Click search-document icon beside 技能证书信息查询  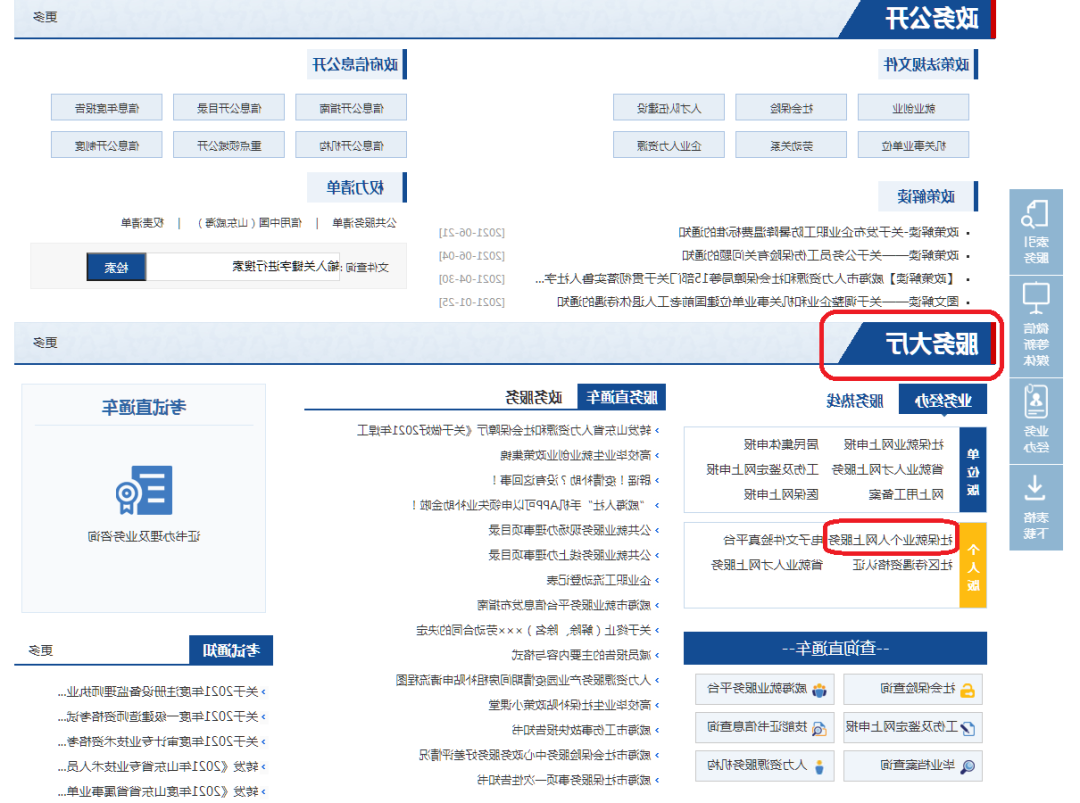pyautogui.click(x=819, y=729)
